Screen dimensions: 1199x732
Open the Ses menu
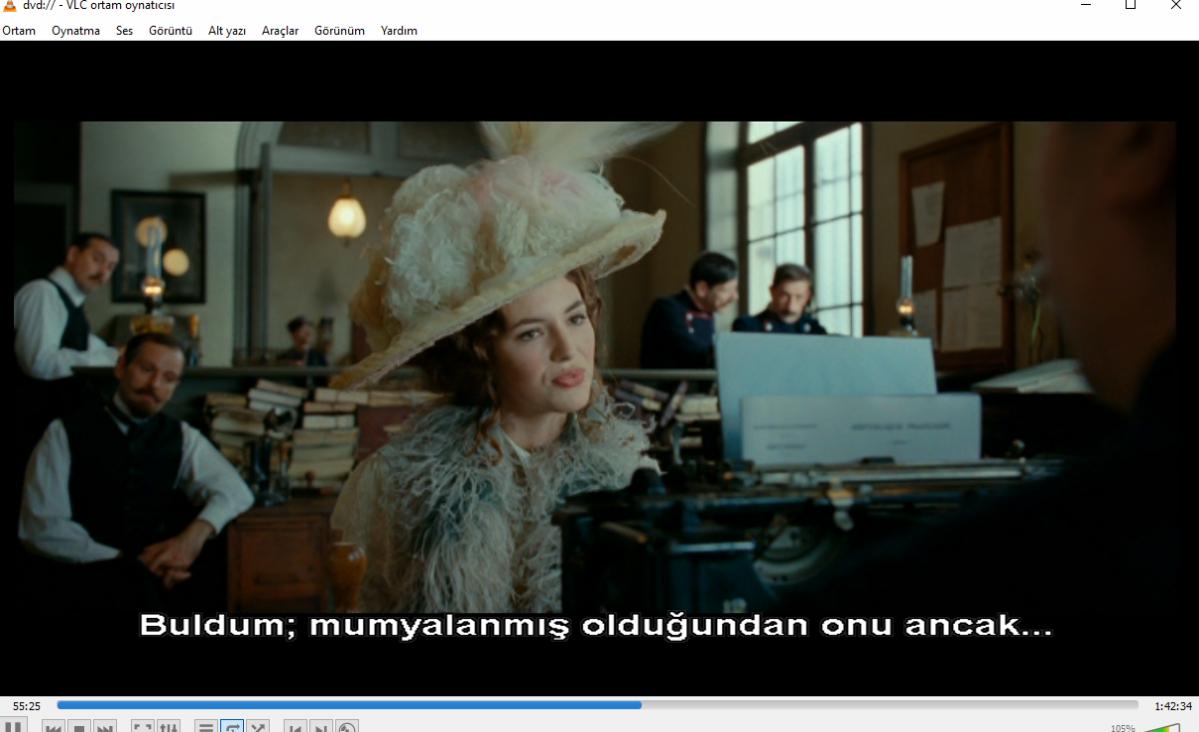click(x=125, y=31)
